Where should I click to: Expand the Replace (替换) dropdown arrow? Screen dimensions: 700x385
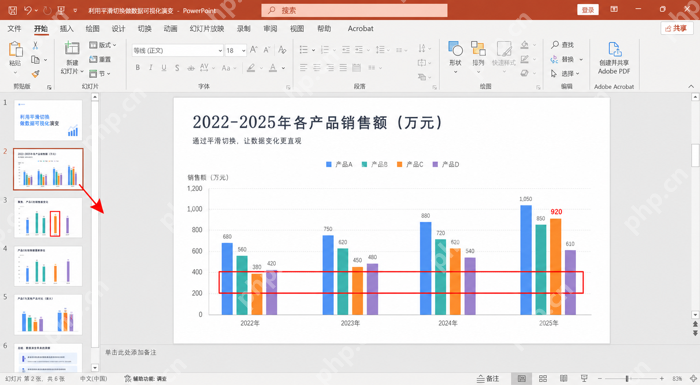581,59
